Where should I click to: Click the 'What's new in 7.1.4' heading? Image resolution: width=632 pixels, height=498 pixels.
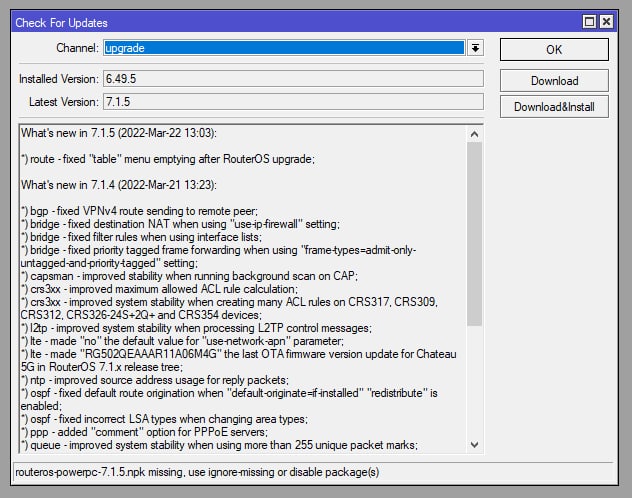pos(118,185)
